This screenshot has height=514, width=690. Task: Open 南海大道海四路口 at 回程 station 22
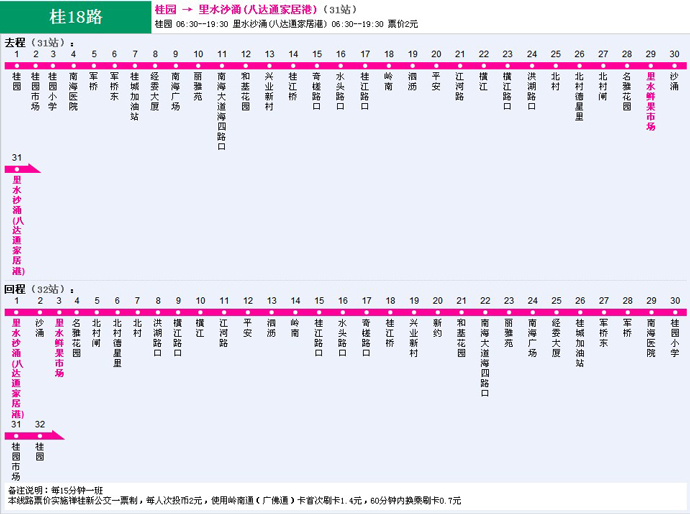coord(485,357)
